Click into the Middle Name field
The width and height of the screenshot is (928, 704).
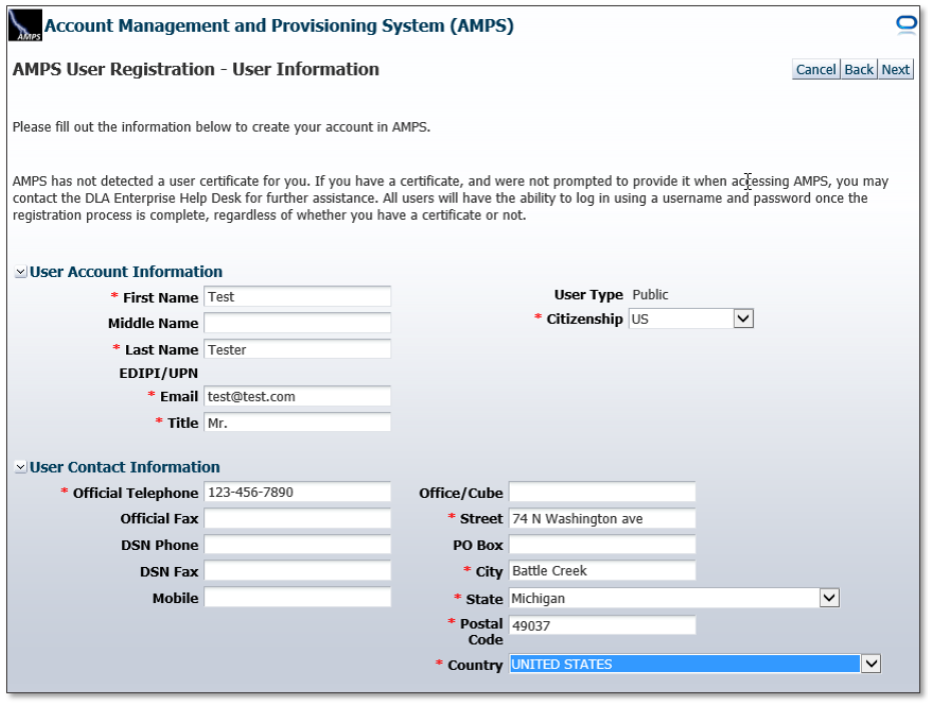297,323
